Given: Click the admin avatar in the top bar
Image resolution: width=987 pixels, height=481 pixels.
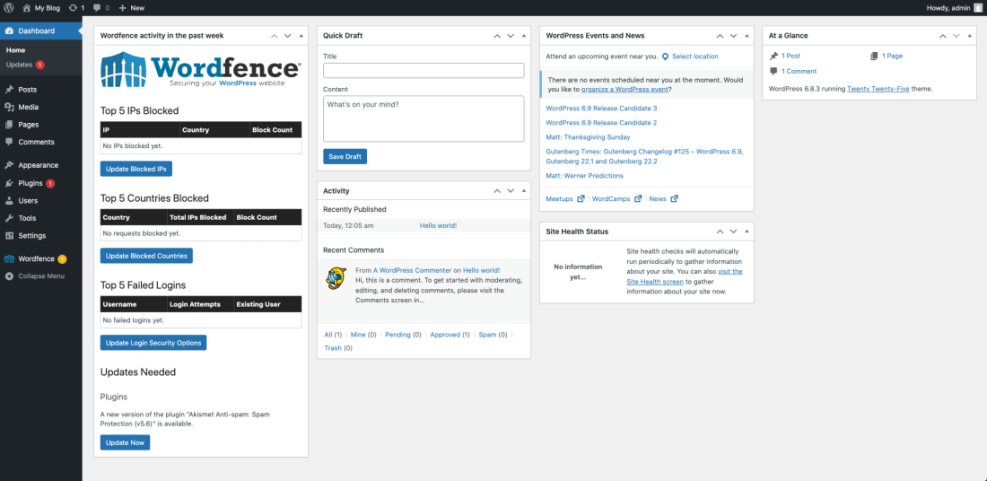Looking at the screenshot, I should (979, 8).
